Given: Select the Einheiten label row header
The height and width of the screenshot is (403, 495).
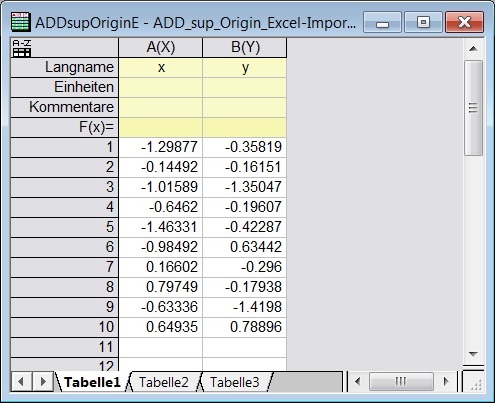Looking at the screenshot, I should [x=65, y=87].
